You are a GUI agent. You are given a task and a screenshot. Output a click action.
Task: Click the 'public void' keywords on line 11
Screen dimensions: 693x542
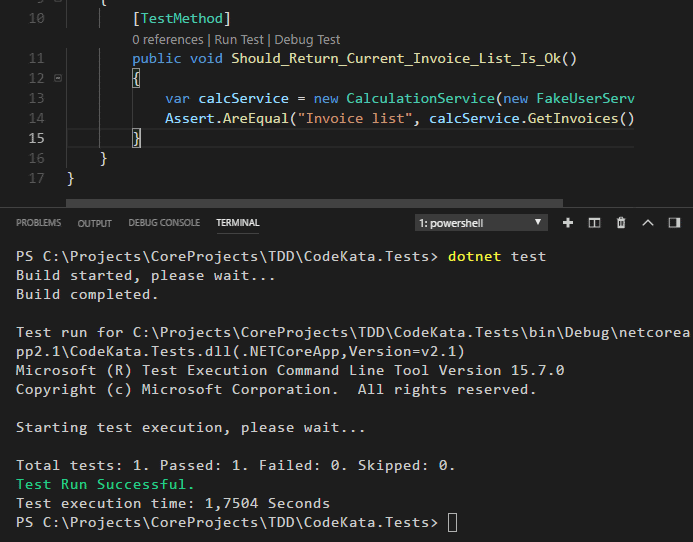pos(177,59)
